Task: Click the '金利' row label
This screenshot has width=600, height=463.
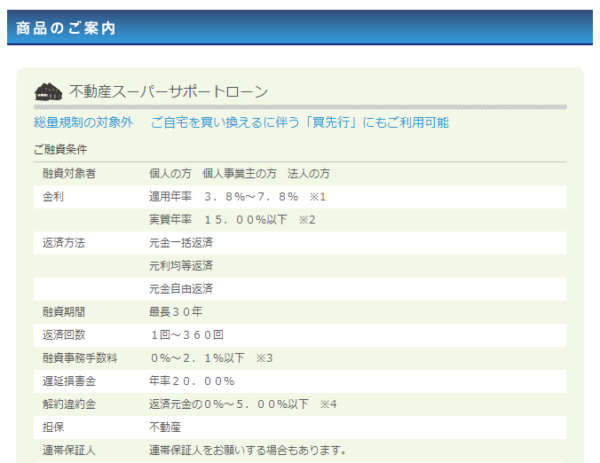Action: pos(53,197)
